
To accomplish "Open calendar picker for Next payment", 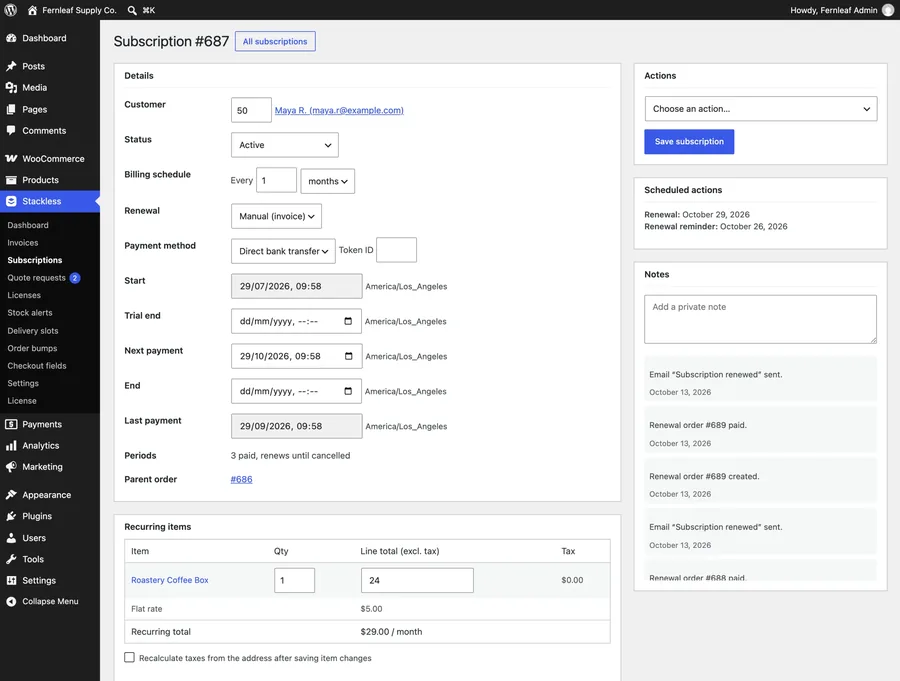I will [348, 356].
